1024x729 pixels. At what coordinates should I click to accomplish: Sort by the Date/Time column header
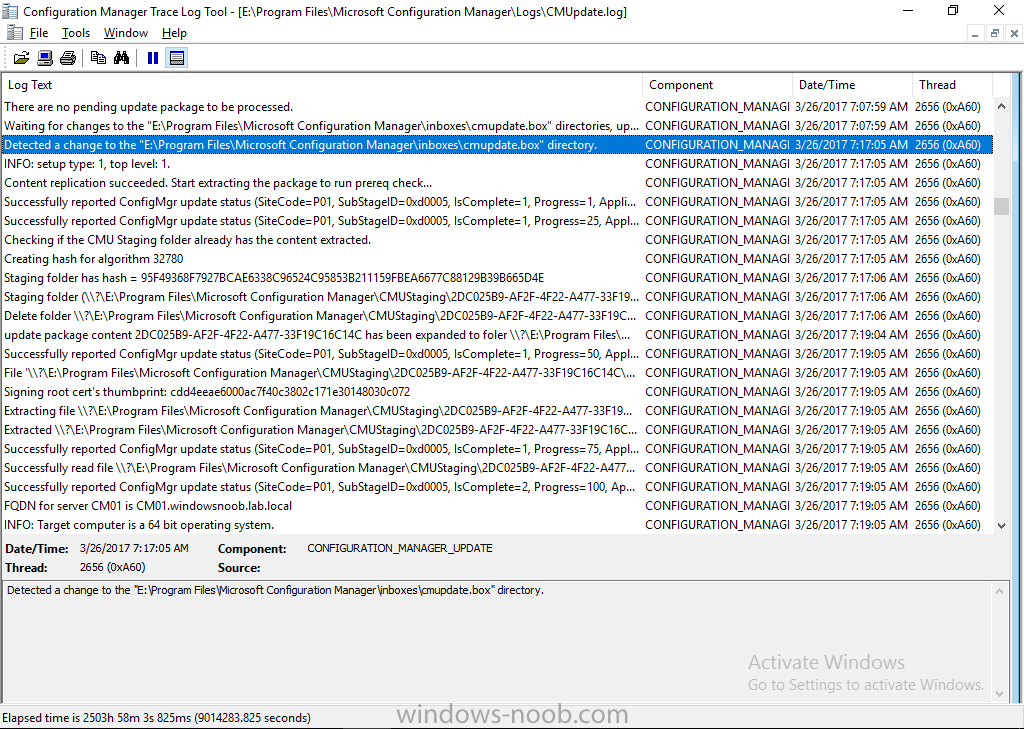coord(852,85)
